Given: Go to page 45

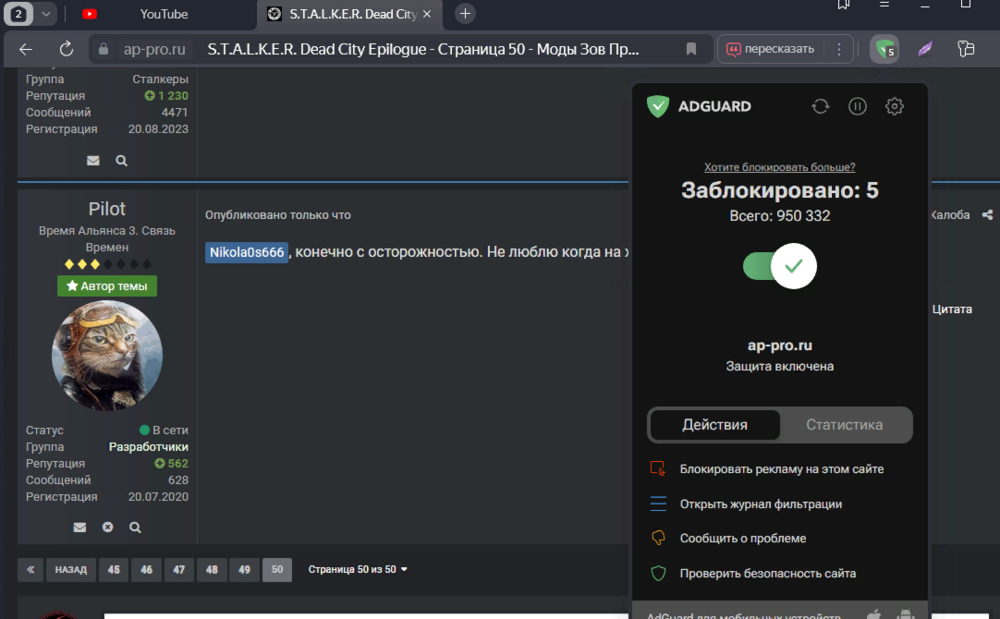Looking at the screenshot, I should (x=114, y=569).
